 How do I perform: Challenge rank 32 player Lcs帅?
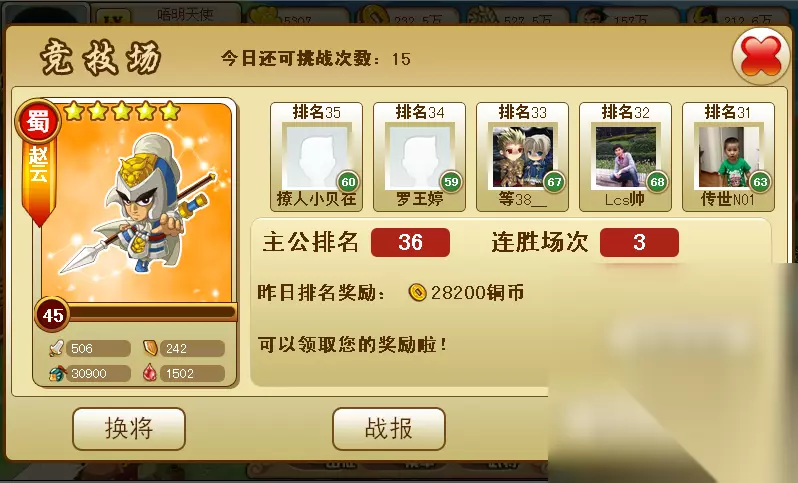point(625,157)
